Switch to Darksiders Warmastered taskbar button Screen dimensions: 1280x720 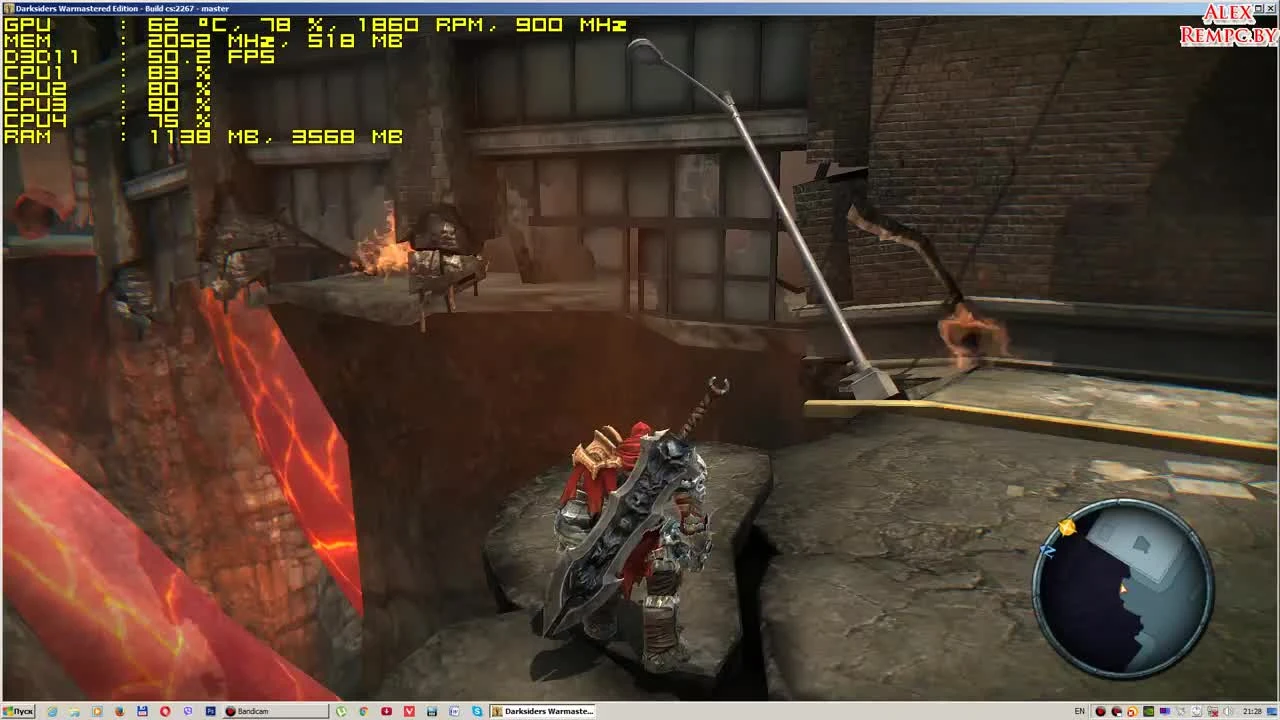pyautogui.click(x=543, y=711)
